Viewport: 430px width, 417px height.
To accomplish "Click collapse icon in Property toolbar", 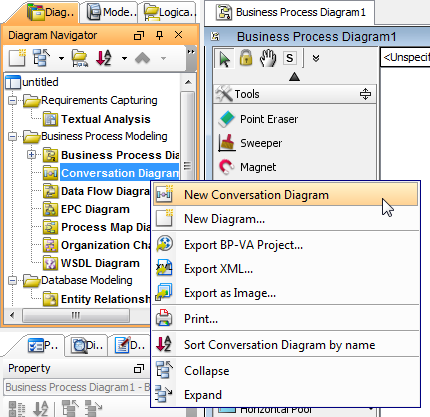I will tap(70, 409).
